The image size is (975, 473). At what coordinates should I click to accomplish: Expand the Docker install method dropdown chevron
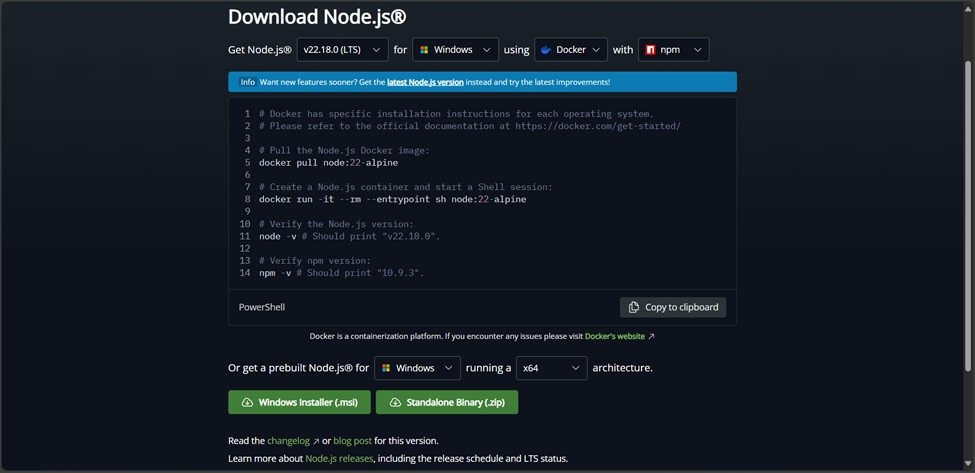point(594,50)
